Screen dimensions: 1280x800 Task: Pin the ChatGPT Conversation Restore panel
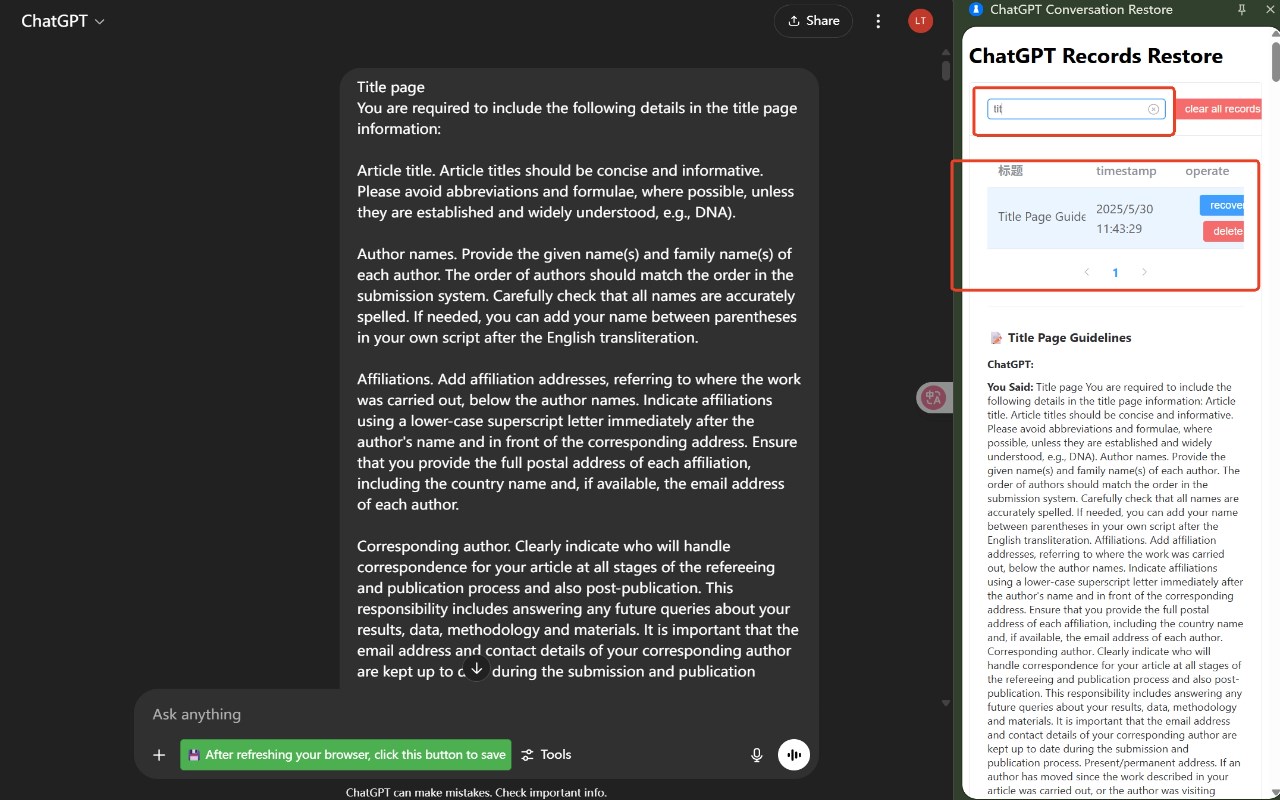[x=1242, y=9]
